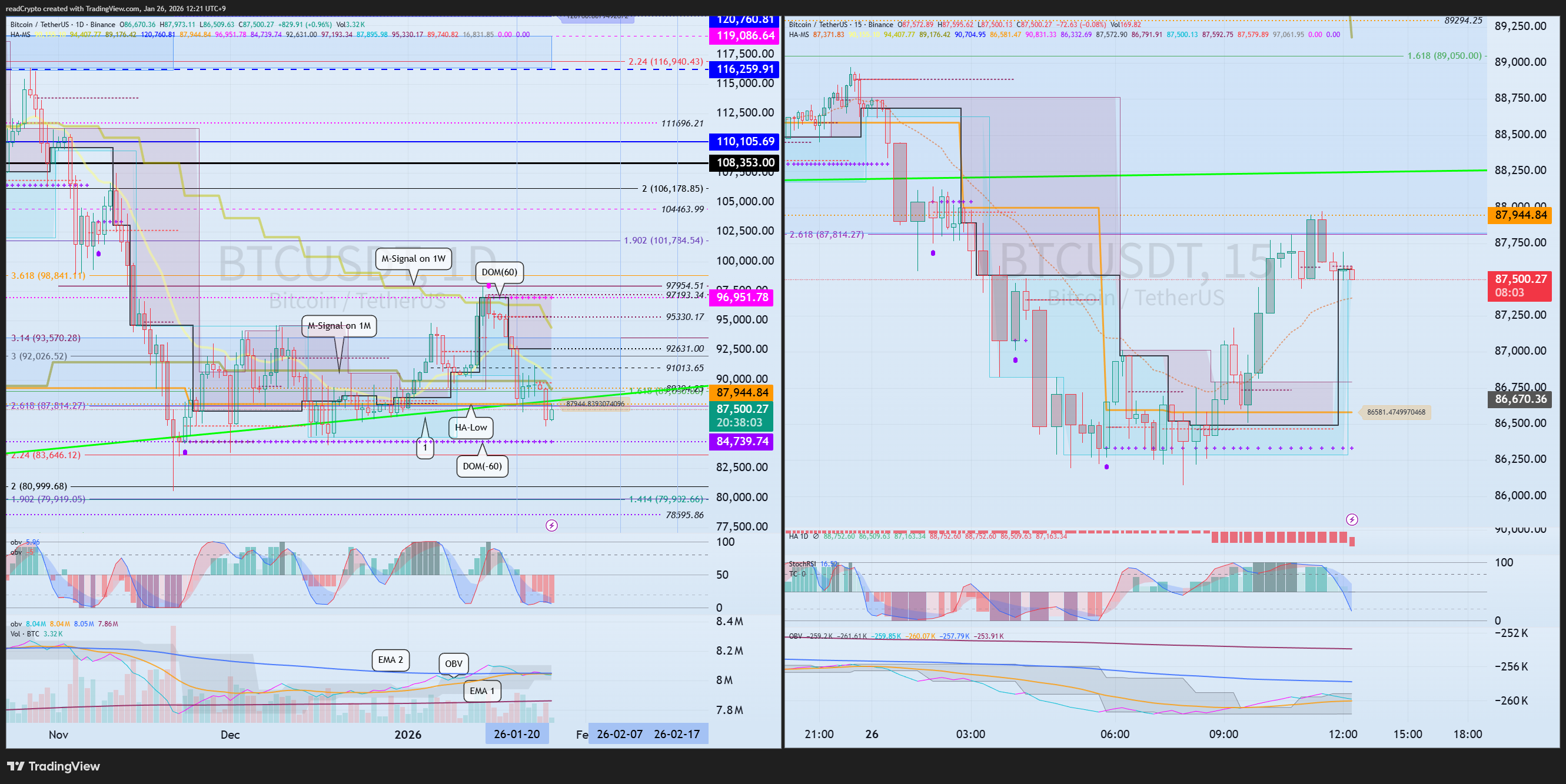Viewport: 1566px width, 784px height.
Task: Click the 95330.17 horizontal level label
Action: tap(684, 317)
